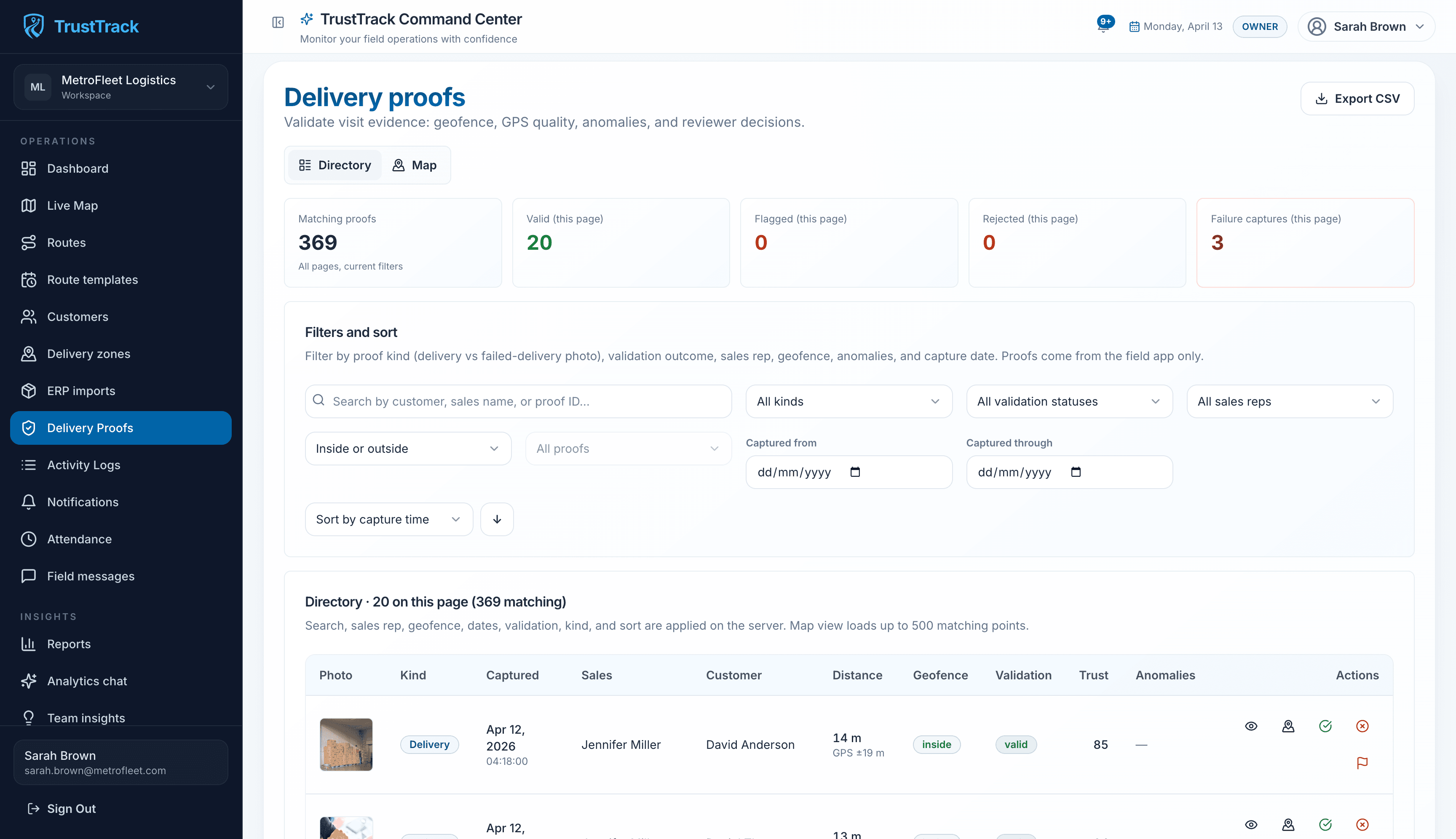Click the Failure captures (this page) card
1456x839 pixels.
pos(1305,243)
